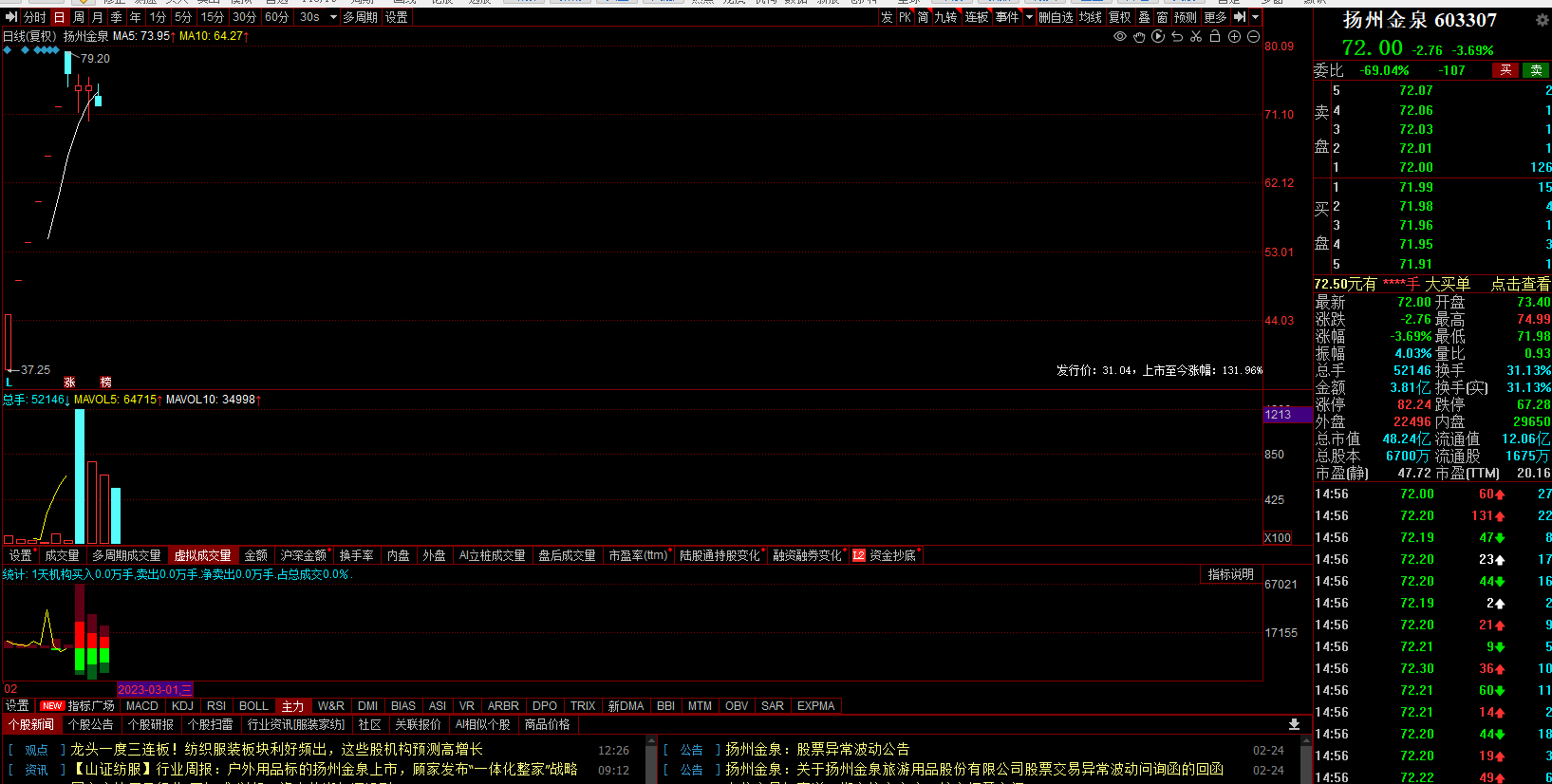Open the gear settings beside 扬州金泉 603307

1543,19
